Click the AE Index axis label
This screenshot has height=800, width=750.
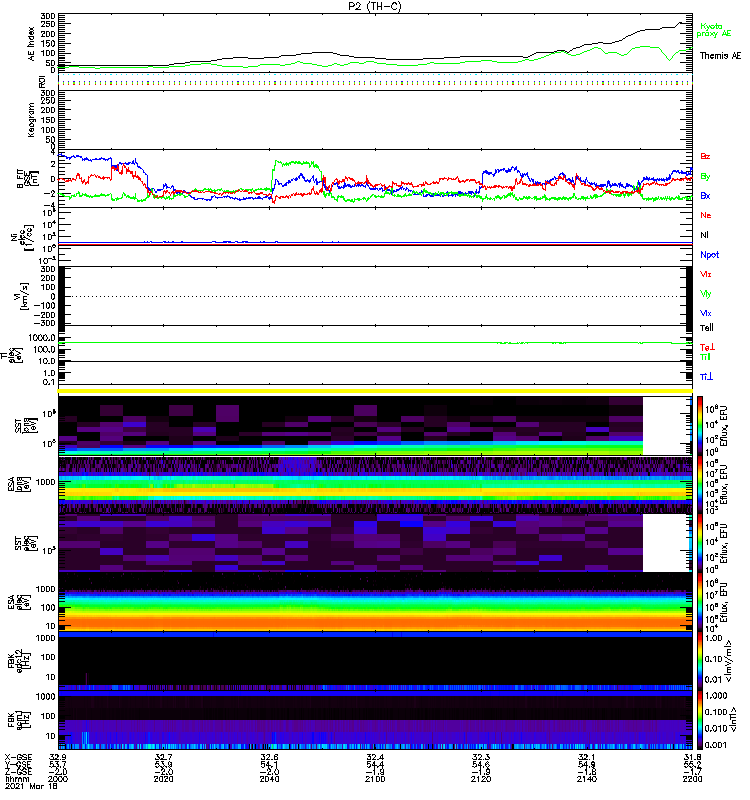point(32,44)
